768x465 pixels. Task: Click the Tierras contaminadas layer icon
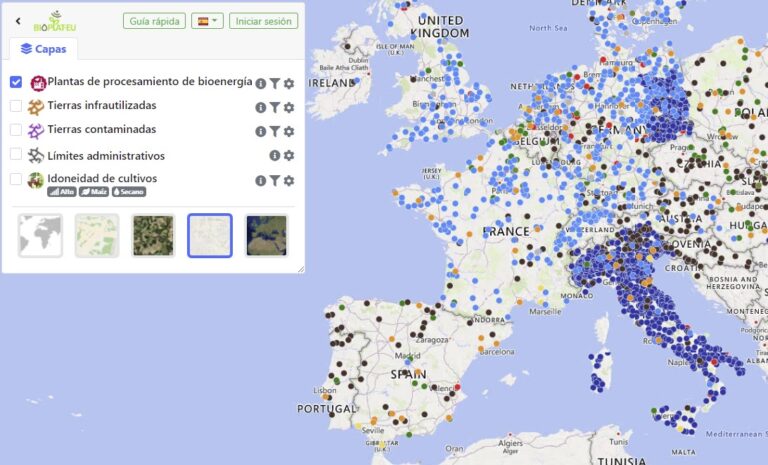click(x=36, y=131)
